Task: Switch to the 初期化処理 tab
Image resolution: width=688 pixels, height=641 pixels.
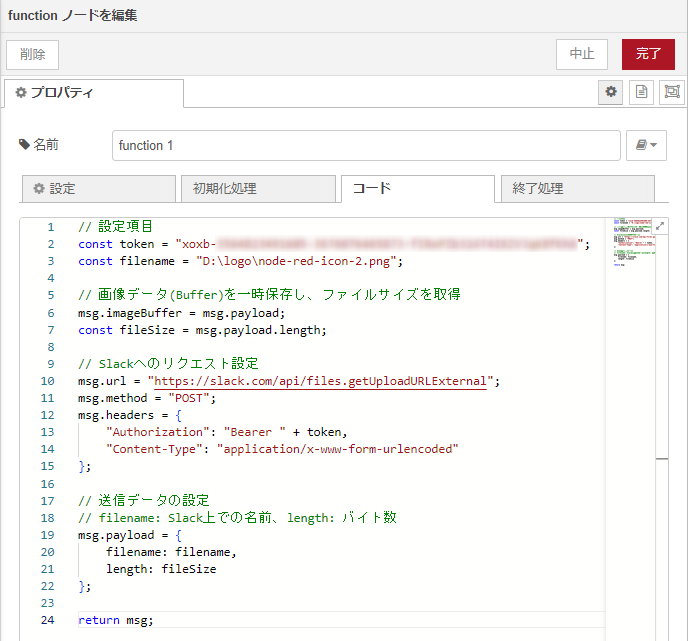Action: pyautogui.click(x=258, y=189)
